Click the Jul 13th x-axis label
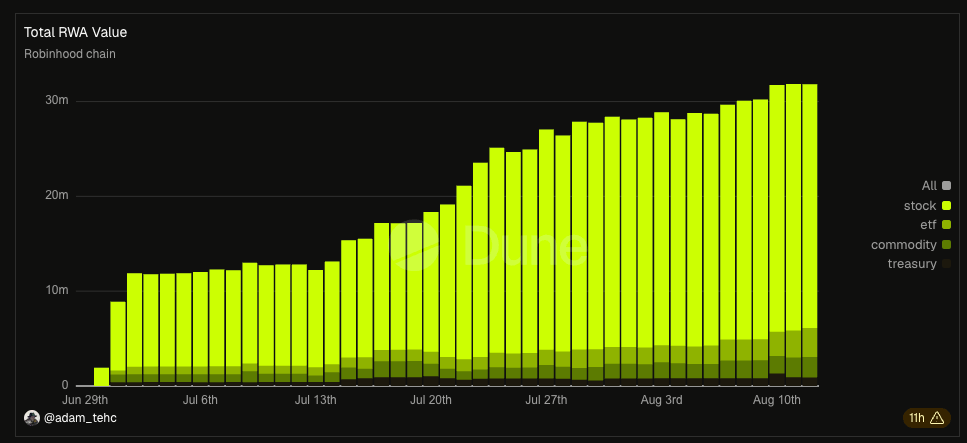967x443 pixels. click(x=315, y=400)
